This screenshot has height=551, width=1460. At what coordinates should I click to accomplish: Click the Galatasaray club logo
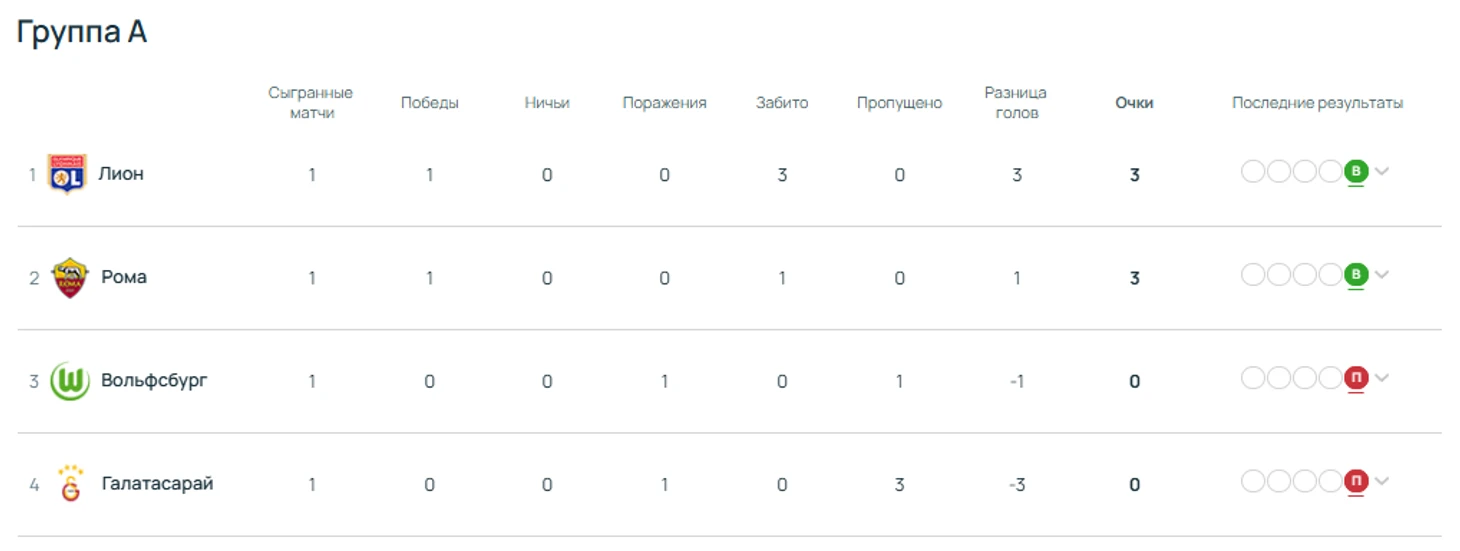70,484
